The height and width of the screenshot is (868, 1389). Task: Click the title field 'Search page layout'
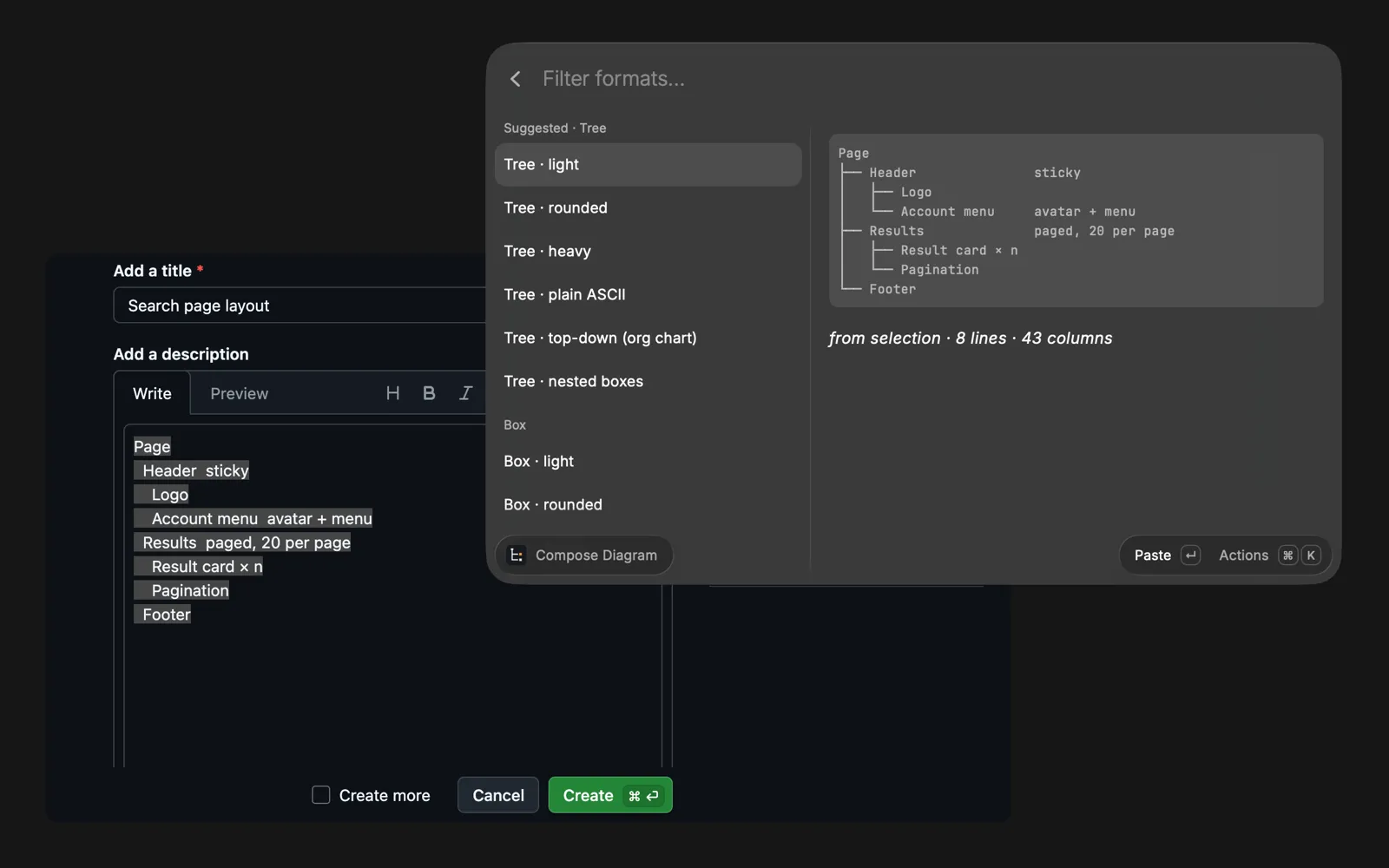pos(300,306)
